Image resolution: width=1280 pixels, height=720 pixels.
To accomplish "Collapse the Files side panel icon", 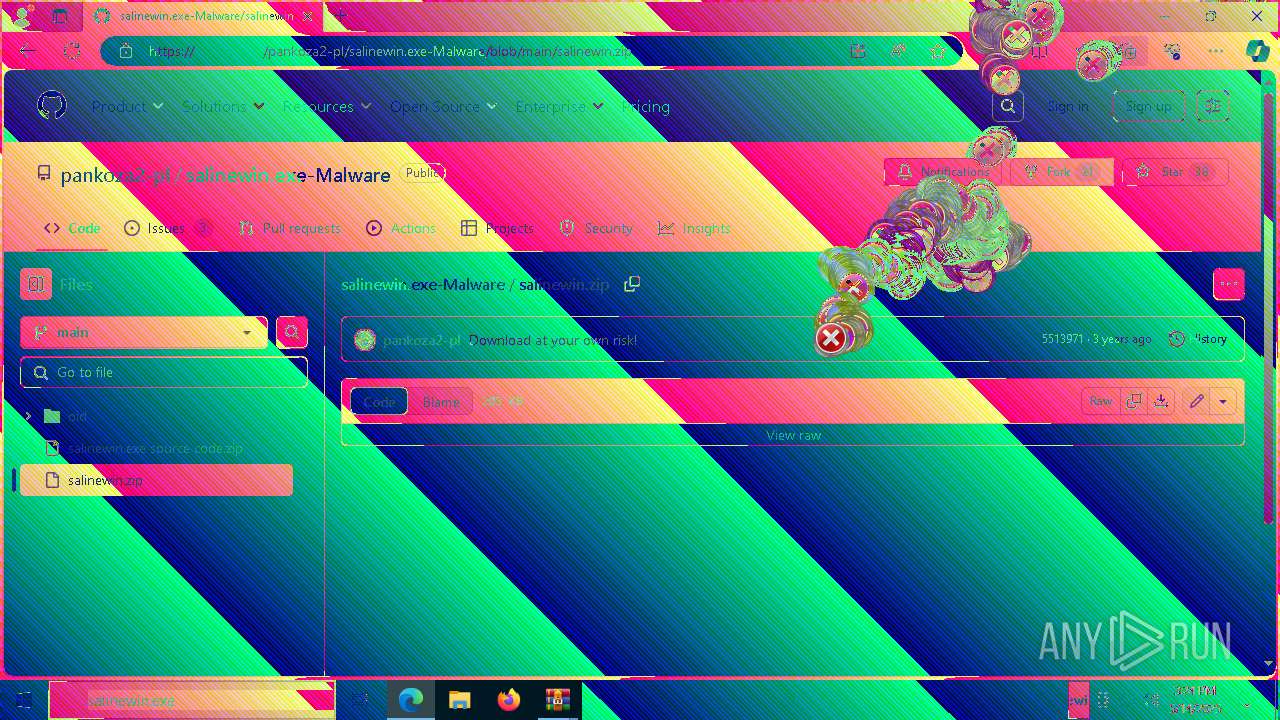I will coord(36,285).
